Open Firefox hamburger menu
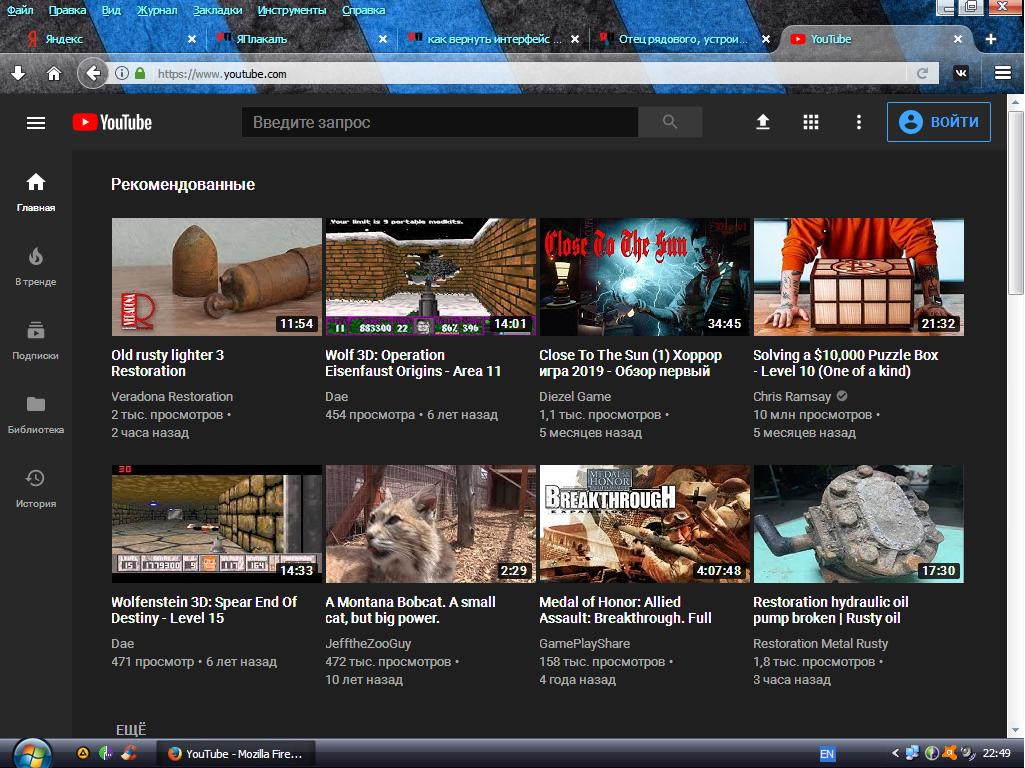The width and height of the screenshot is (1025, 768). (1003, 73)
